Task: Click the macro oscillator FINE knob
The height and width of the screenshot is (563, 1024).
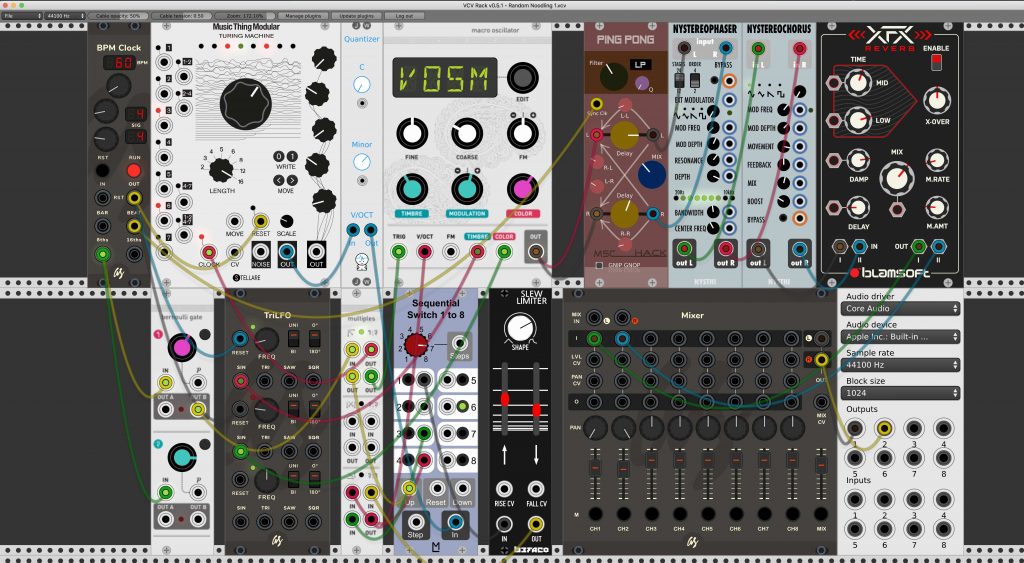Action: click(x=411, y=133)
